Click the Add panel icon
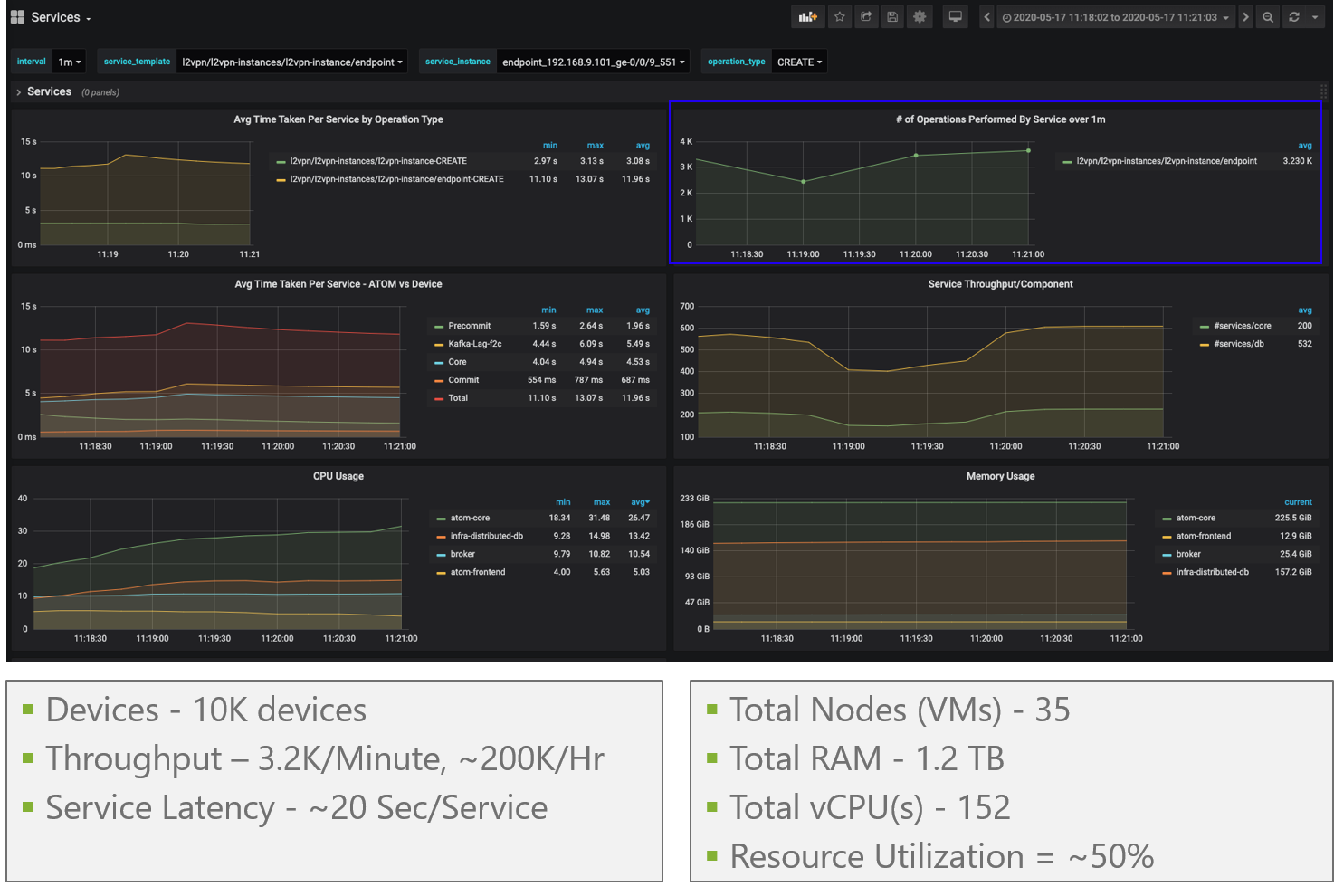This screenshot has height=896, width=1334. (807, 17)
